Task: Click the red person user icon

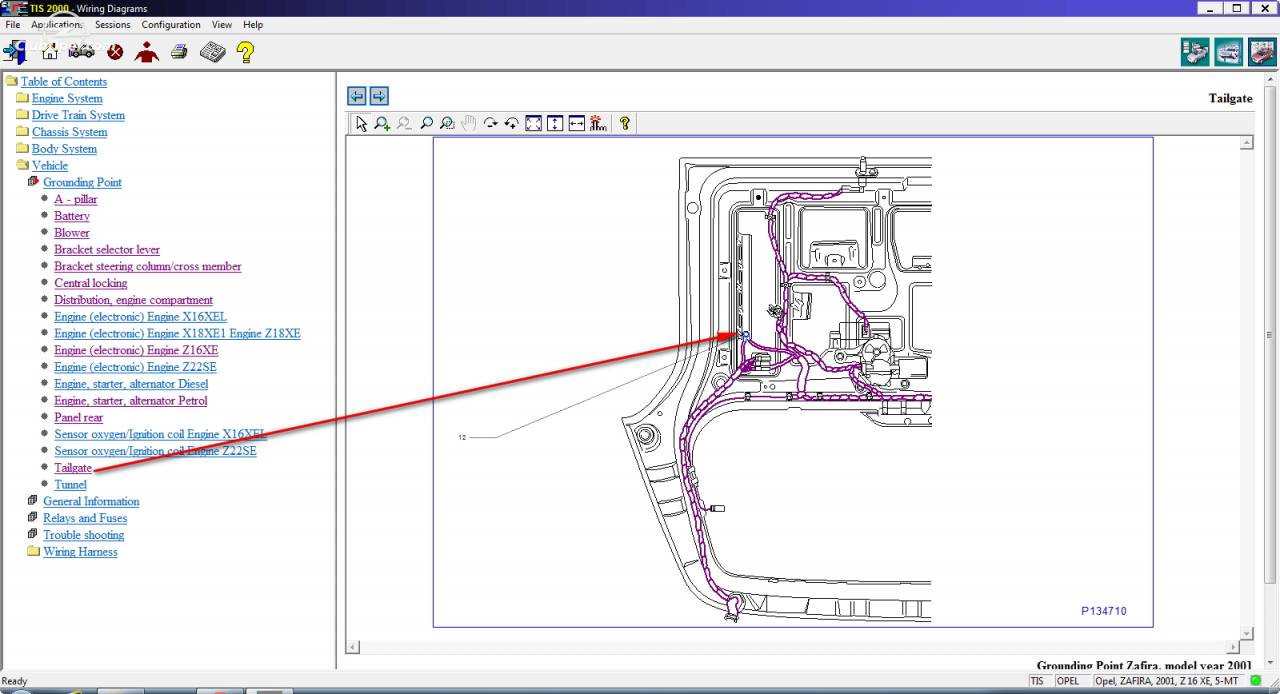Action: pos(147,51)
